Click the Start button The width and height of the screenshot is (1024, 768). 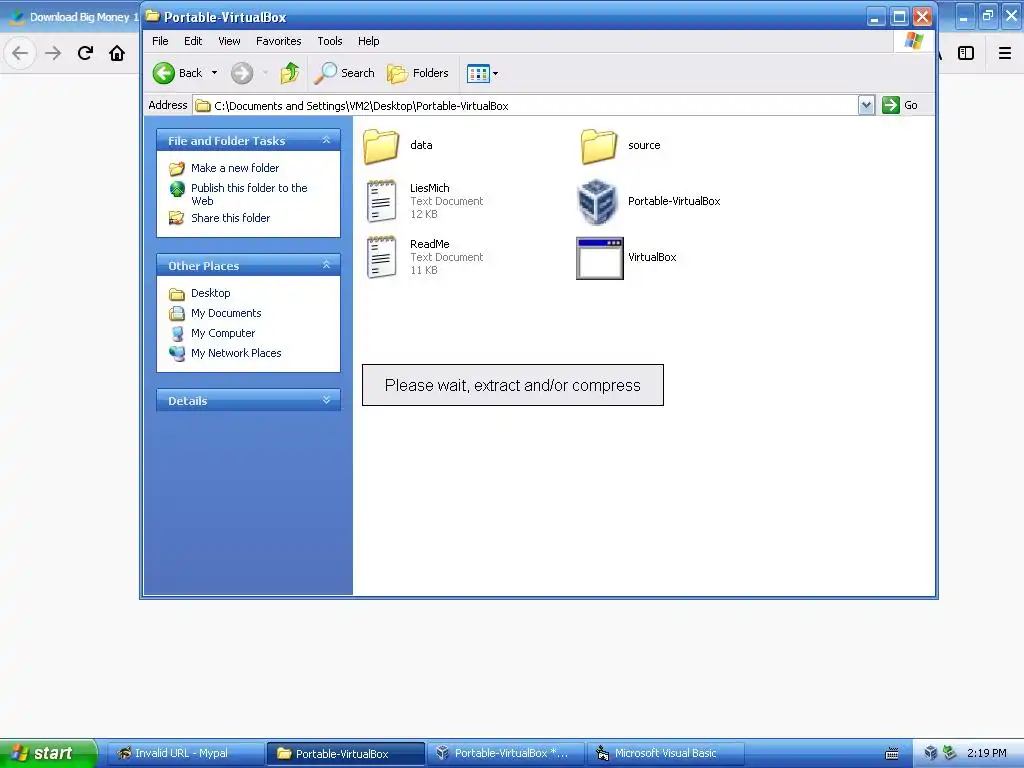[48, 753]
